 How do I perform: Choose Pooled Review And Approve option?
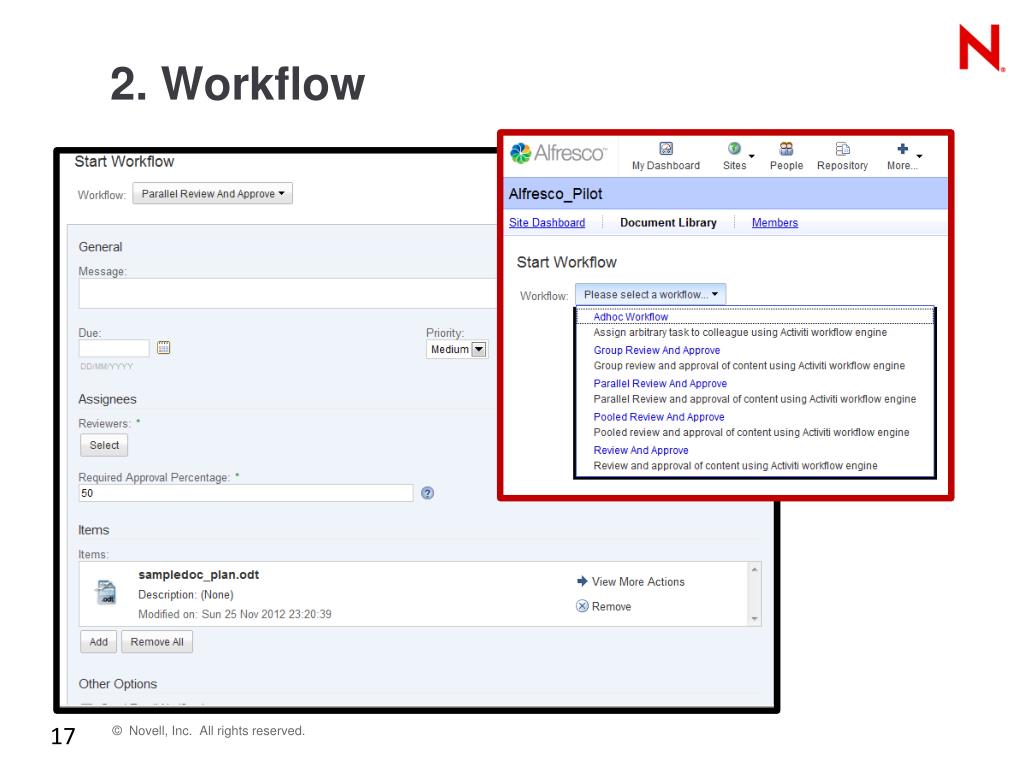658,417
